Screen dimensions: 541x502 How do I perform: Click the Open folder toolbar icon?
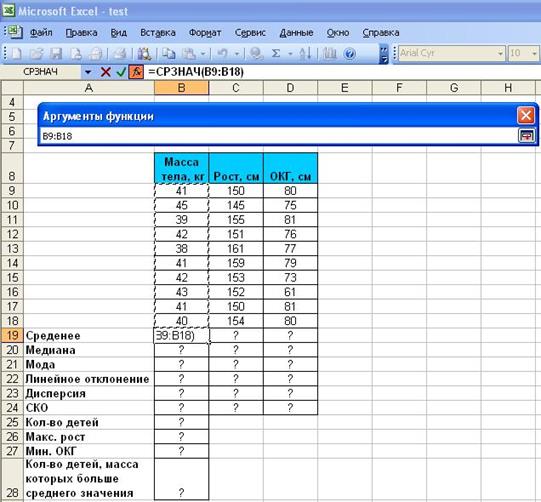click(x=36, y=54)
